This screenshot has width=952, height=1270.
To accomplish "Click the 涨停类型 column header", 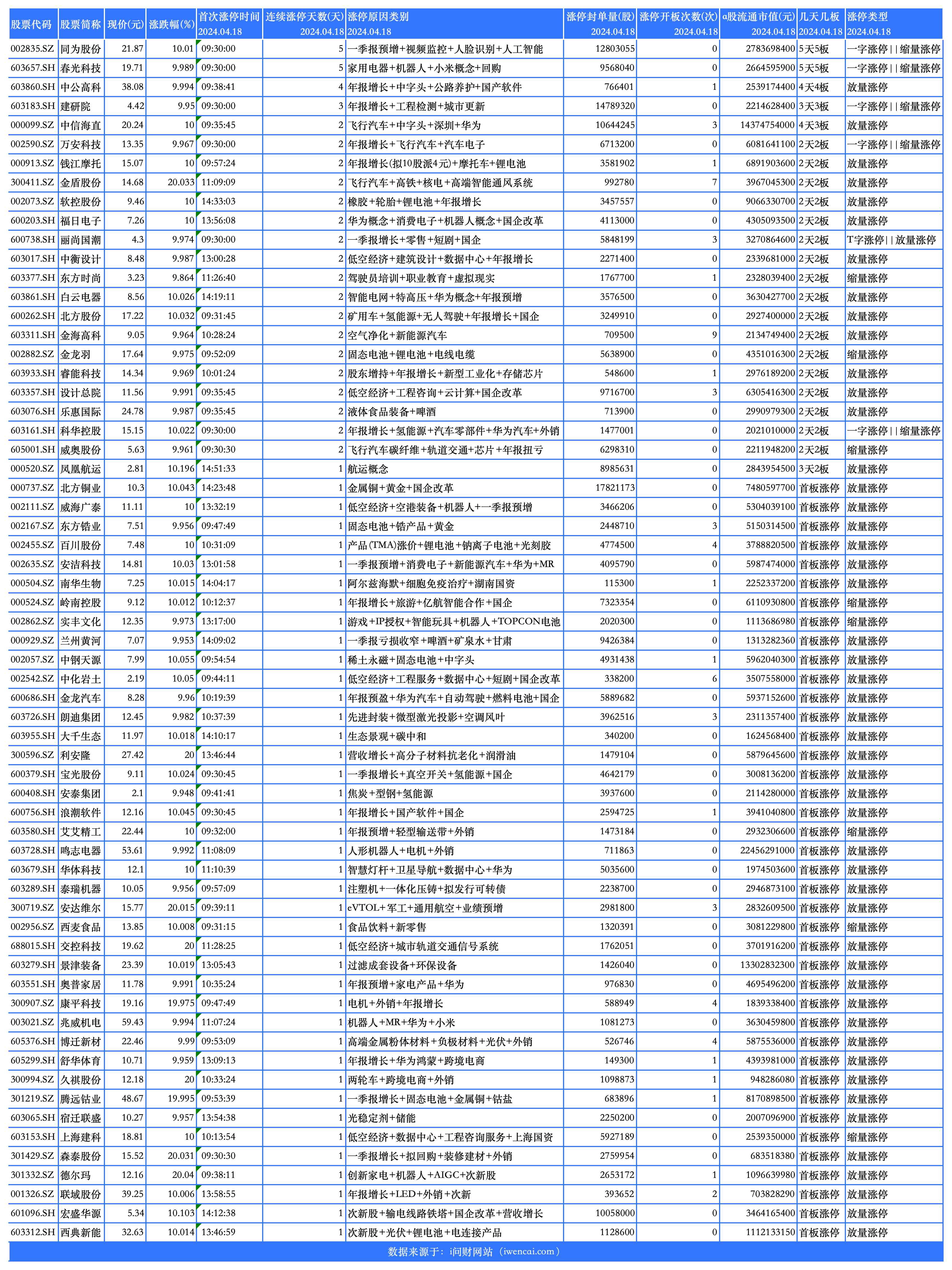I will 894,24.
